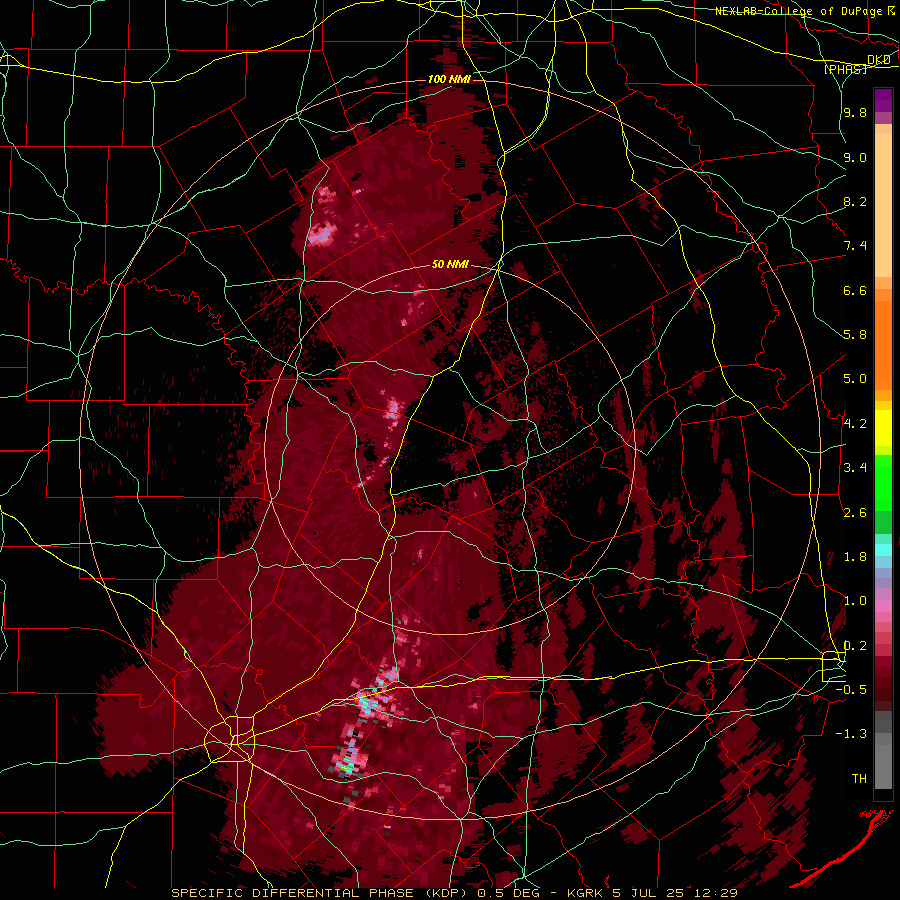Pick the cyan segment of color bar
Viewport: 900px width, 900px height.
pyautogui.click(x=883, y=550)
